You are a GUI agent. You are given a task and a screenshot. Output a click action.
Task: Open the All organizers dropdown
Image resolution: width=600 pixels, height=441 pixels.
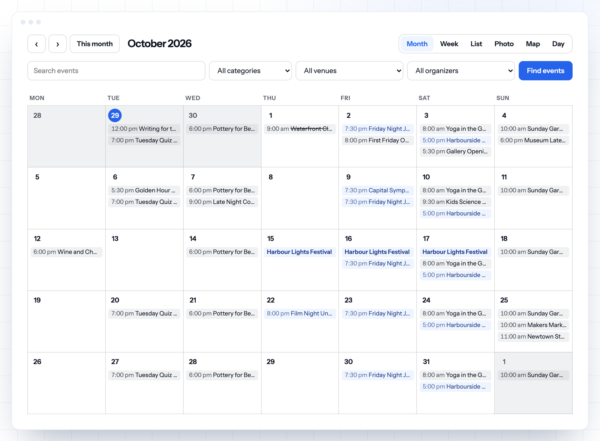[461, 71]
